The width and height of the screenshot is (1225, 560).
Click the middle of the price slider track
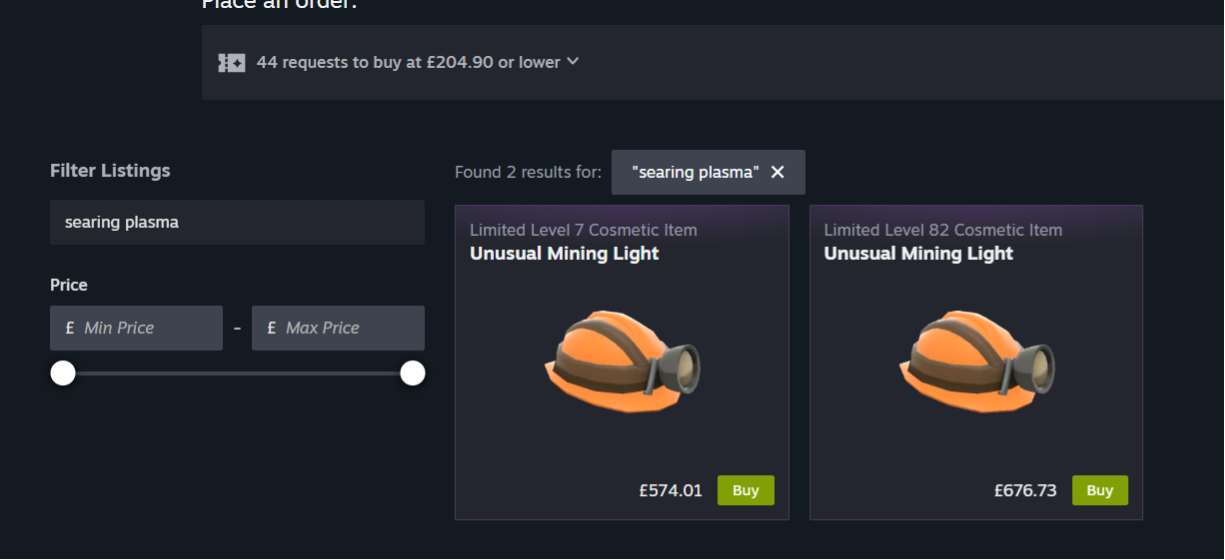point(238,373)
